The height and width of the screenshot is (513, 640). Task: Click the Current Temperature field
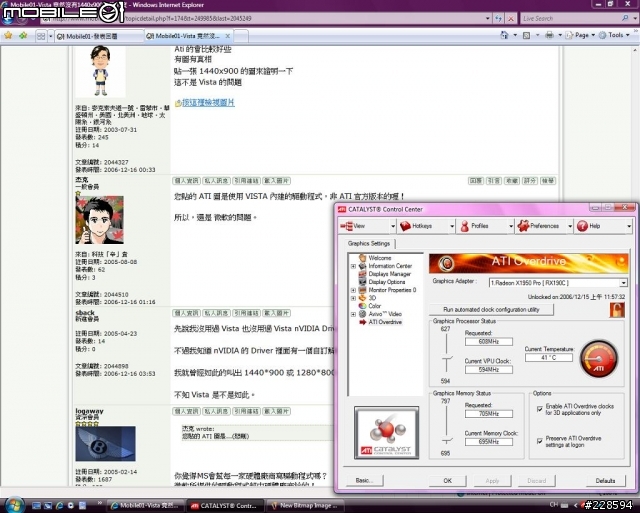(x=549, y=358)
